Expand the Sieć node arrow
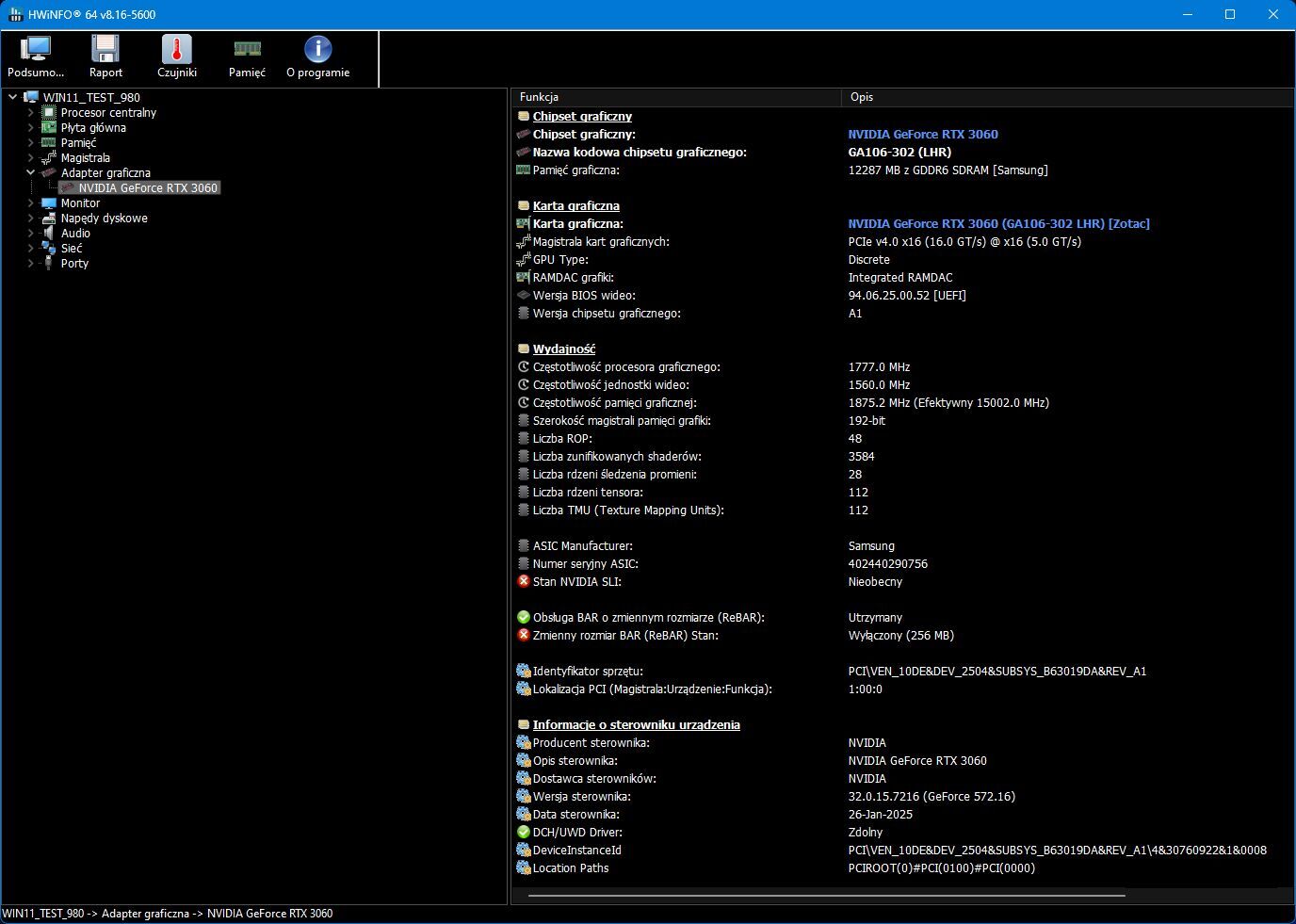Screen dimensions: 1296x924 point(30,248)
